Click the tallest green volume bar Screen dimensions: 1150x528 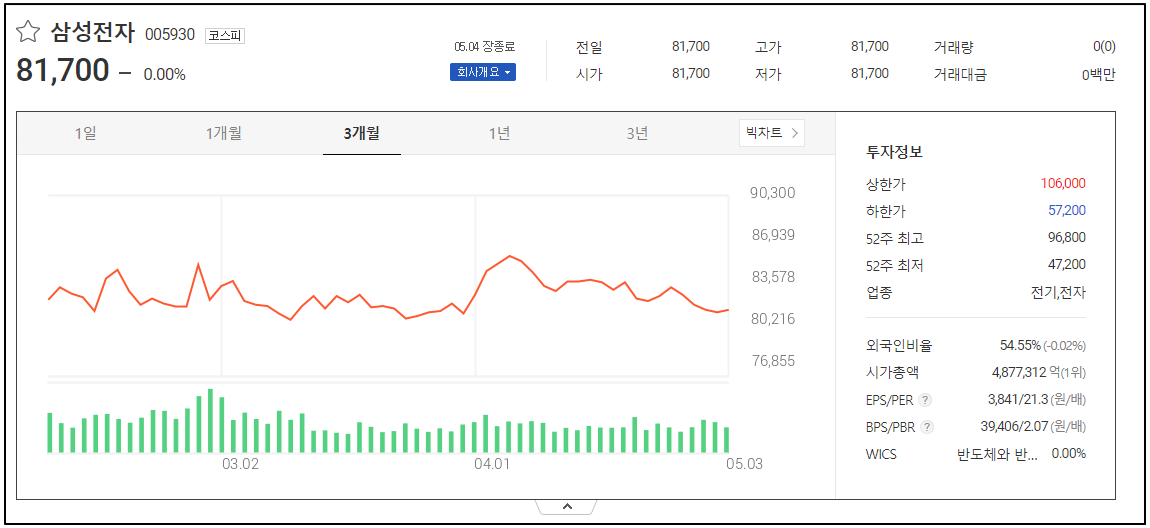(210, 421)
